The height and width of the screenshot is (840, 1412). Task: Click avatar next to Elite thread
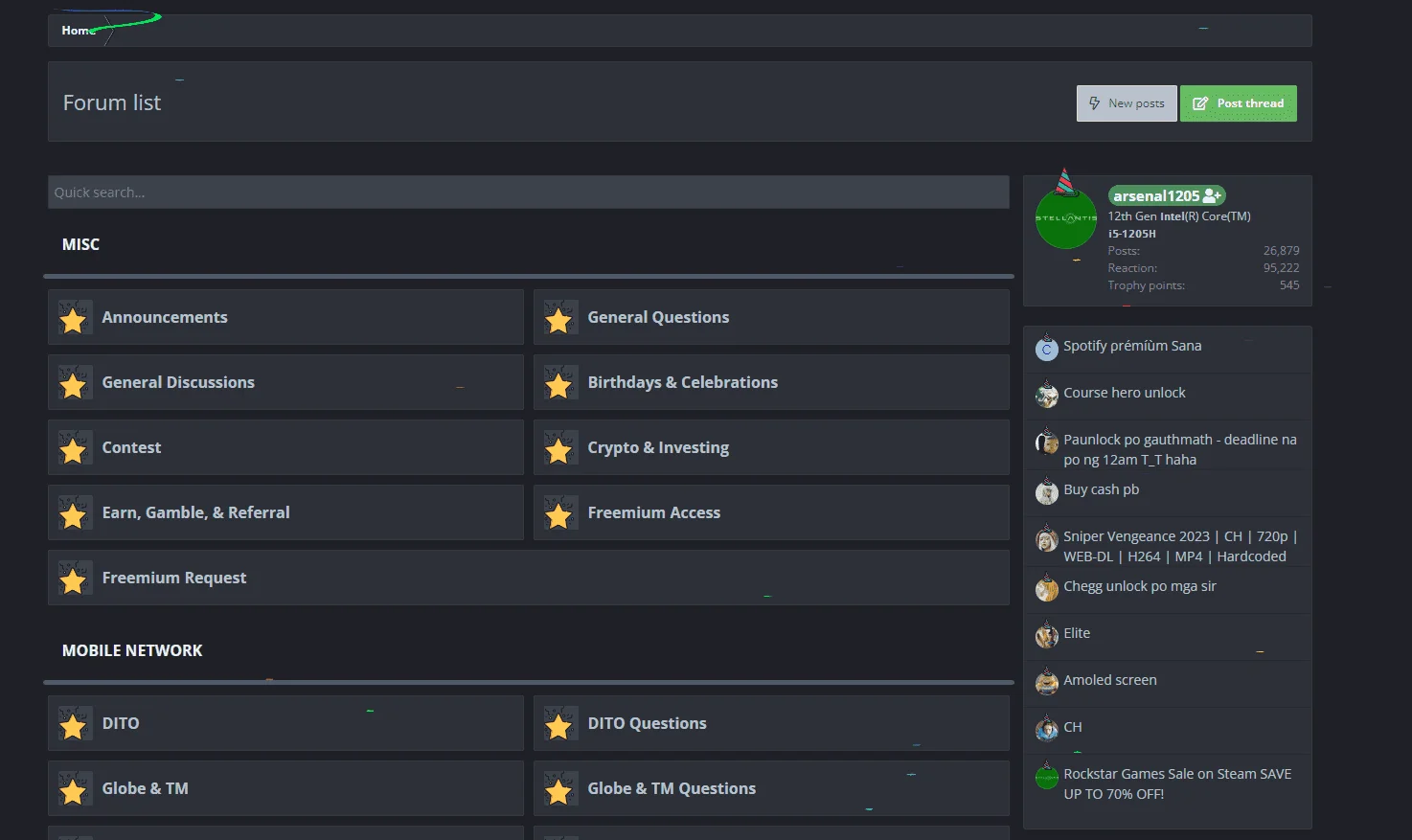tap(1047, 636)
